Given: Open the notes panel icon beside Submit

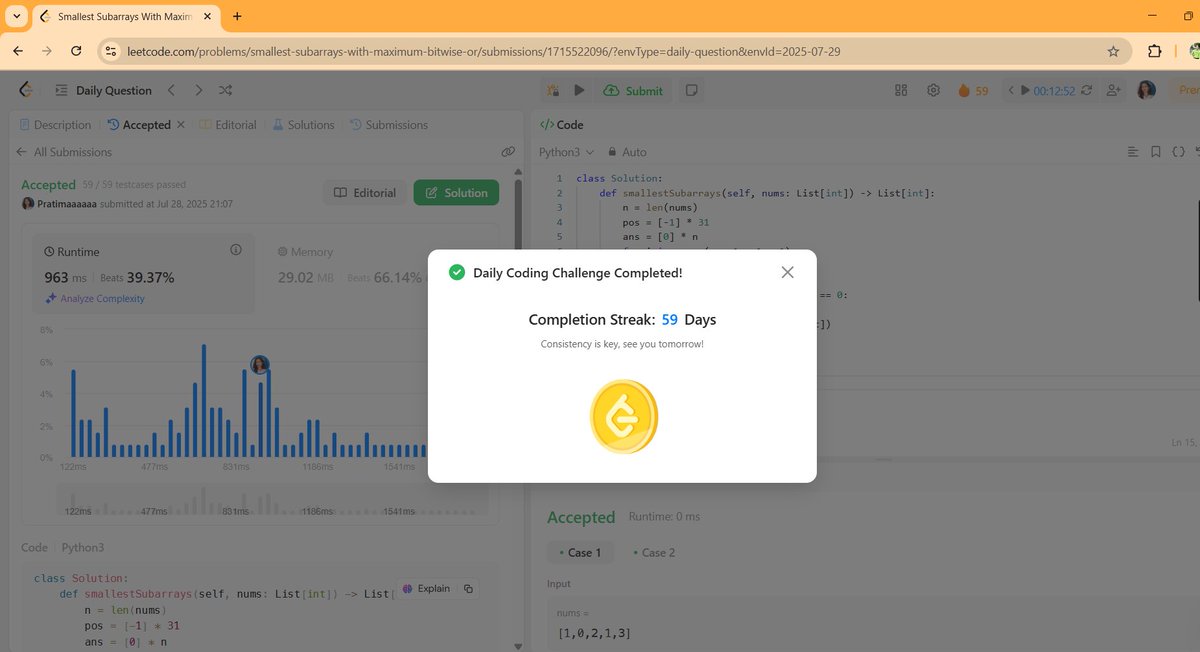Looking at the screenshot, I should point(691,89).
